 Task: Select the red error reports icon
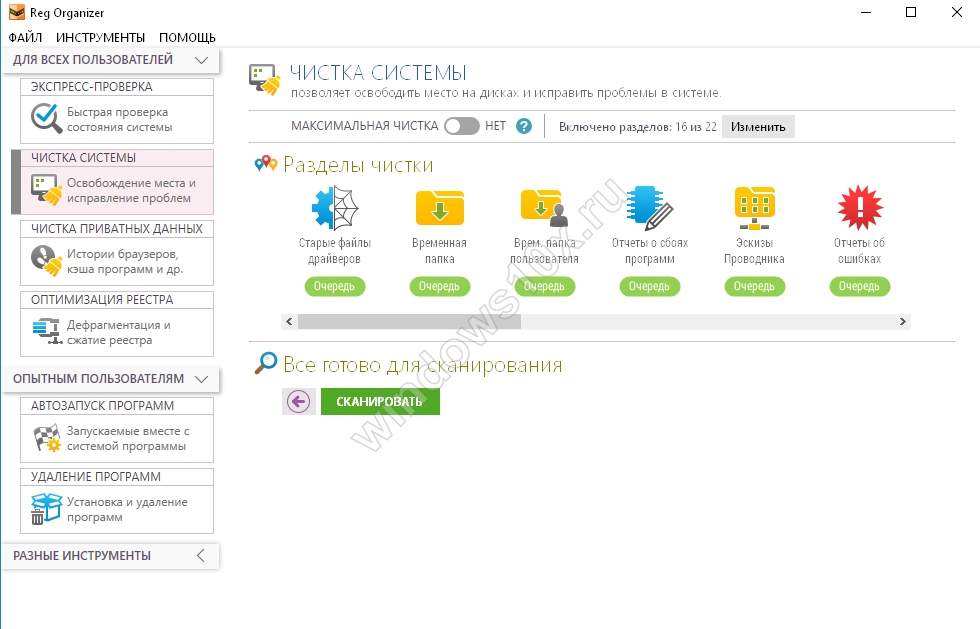[x=859, y=208]
